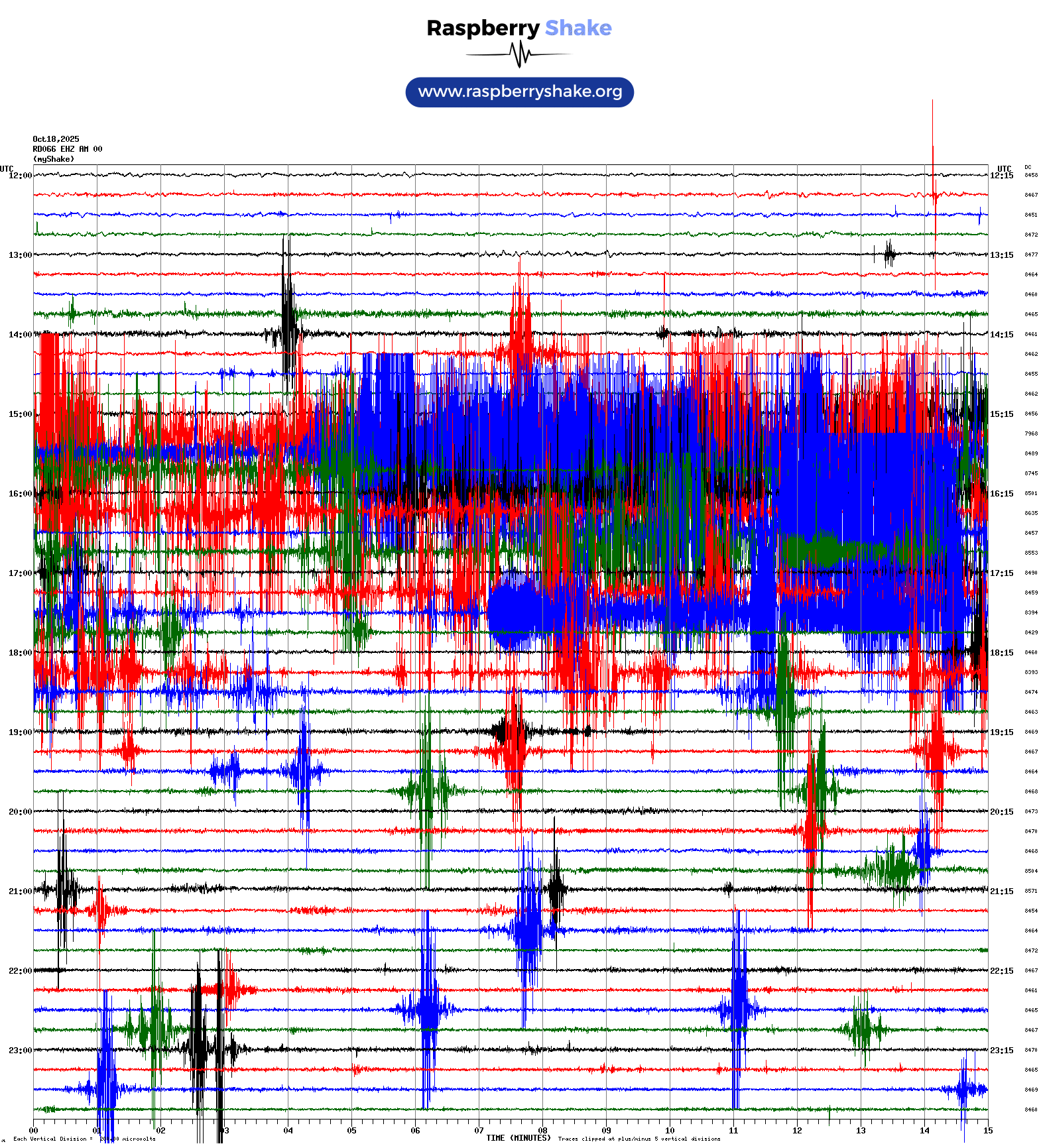Click the 7968 DC offset value
1041x1148 pixels.
click(x=1031, y=433)
